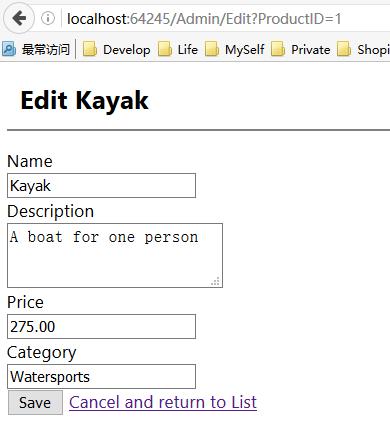Click the Edit Kayak page heading
390x439 pixels.
click(84, 101)
